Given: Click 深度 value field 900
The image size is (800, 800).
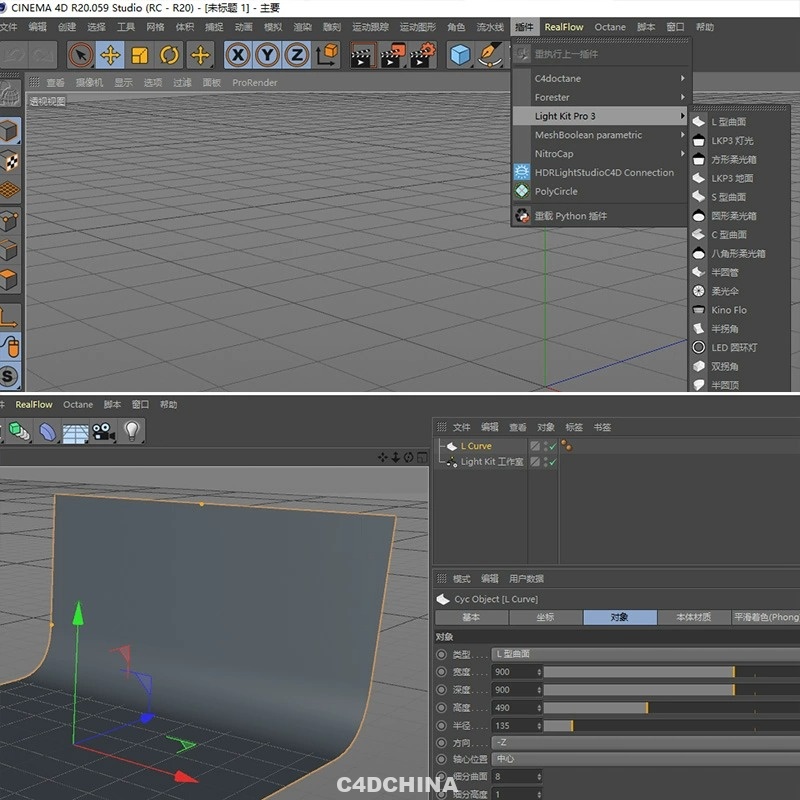Looking at the screenshot, I should [x=514, y=690].
